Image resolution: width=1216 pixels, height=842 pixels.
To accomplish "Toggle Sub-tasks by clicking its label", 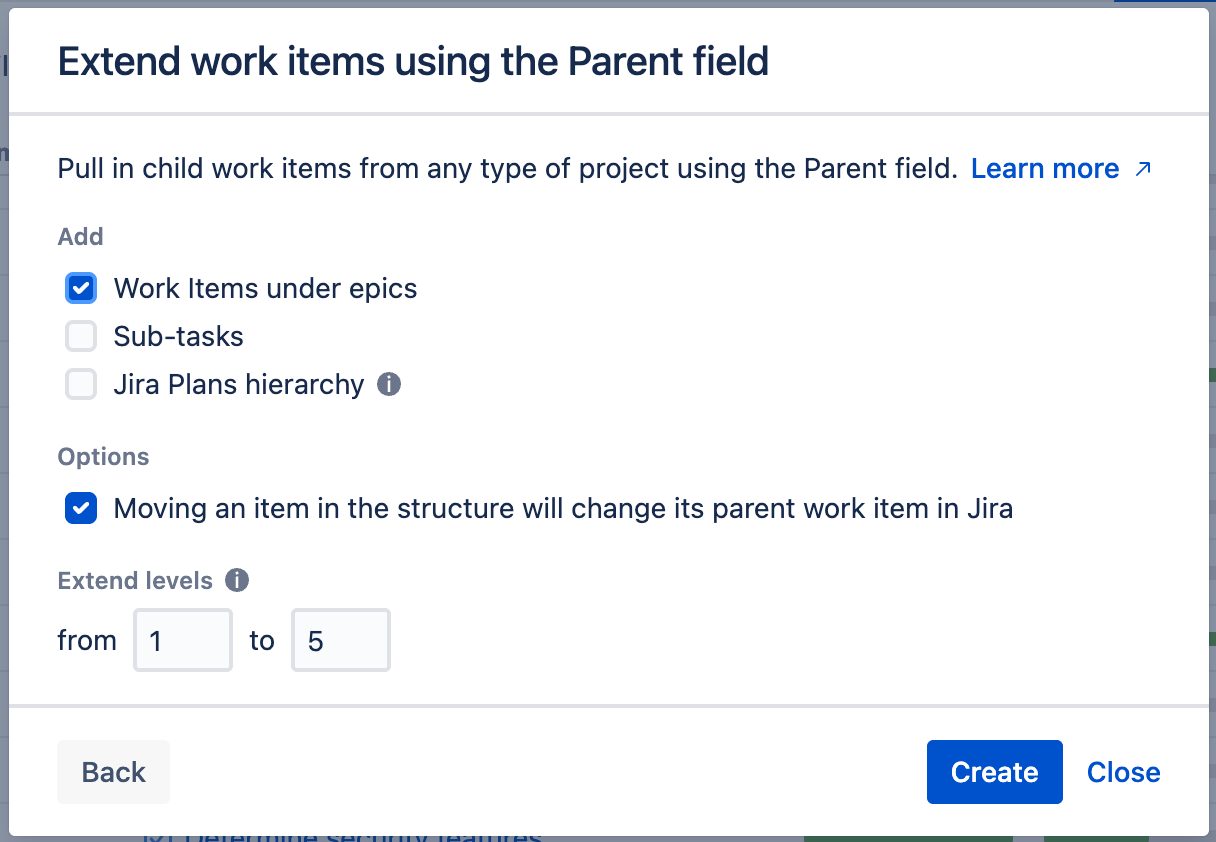I will tap(179, 336).
